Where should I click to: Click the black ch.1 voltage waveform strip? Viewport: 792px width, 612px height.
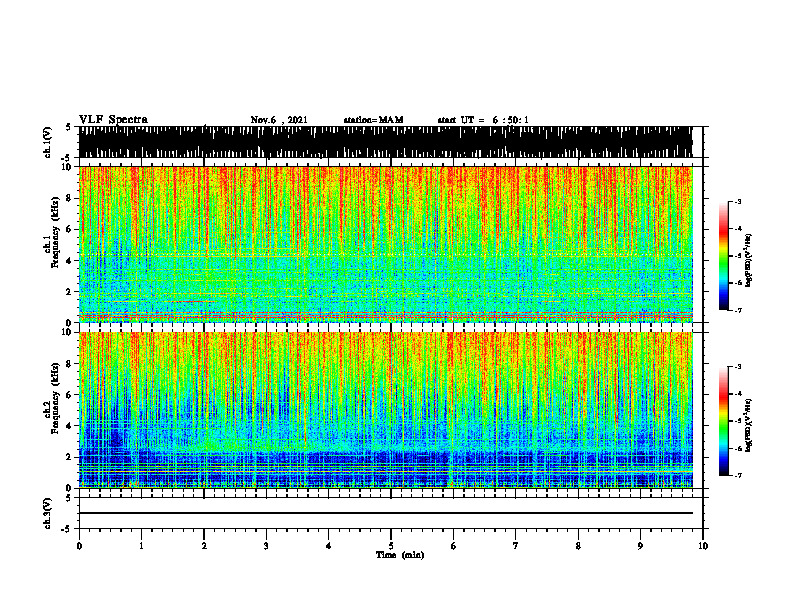[385, 142]
